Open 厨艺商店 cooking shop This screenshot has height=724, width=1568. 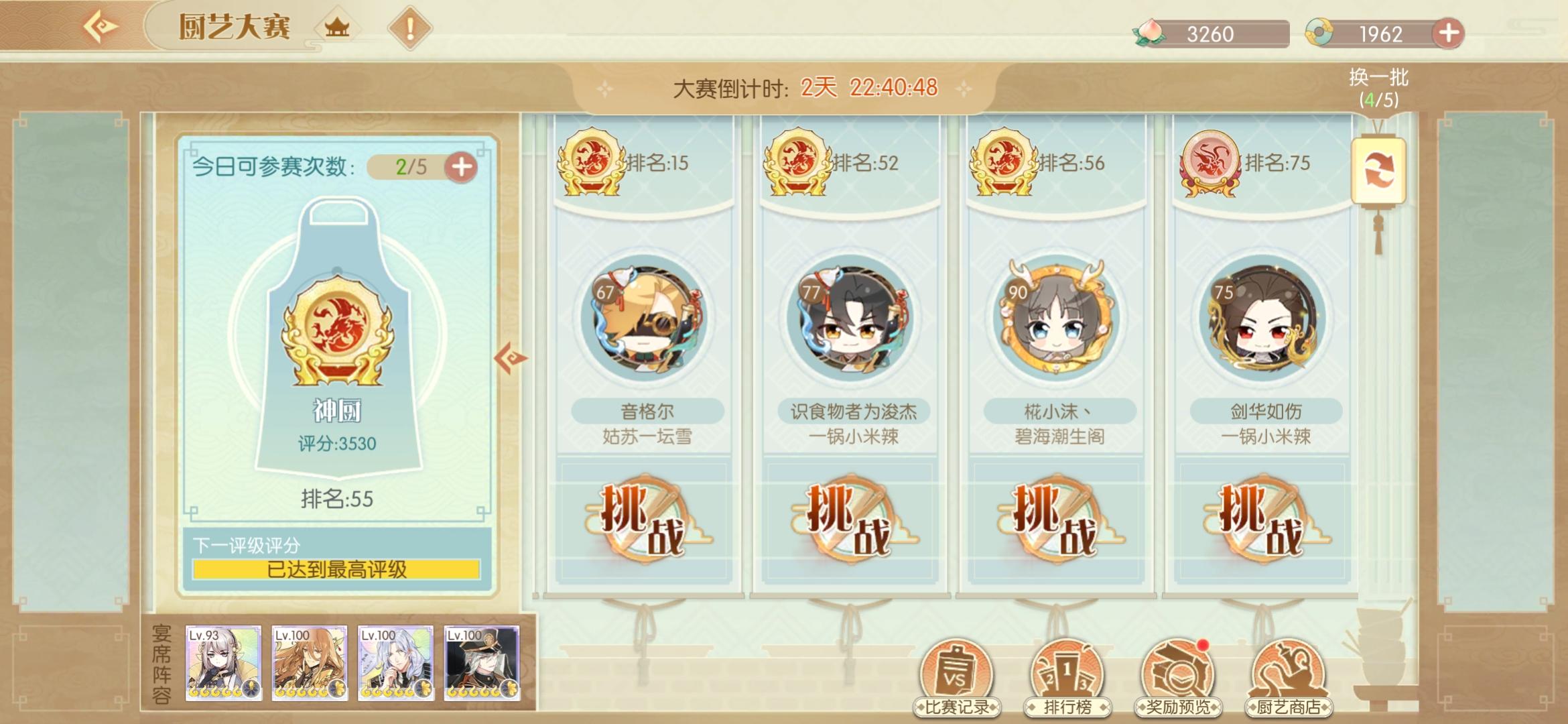[1288, 678]
